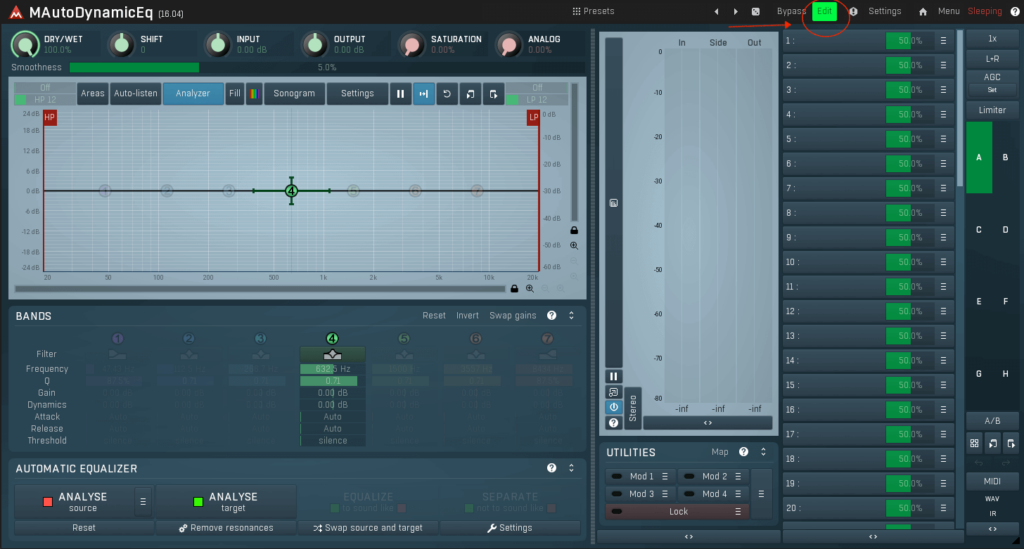Click the Limiter button
Viewport: 1024px width, 549px height.
click(x=992, y=110)
